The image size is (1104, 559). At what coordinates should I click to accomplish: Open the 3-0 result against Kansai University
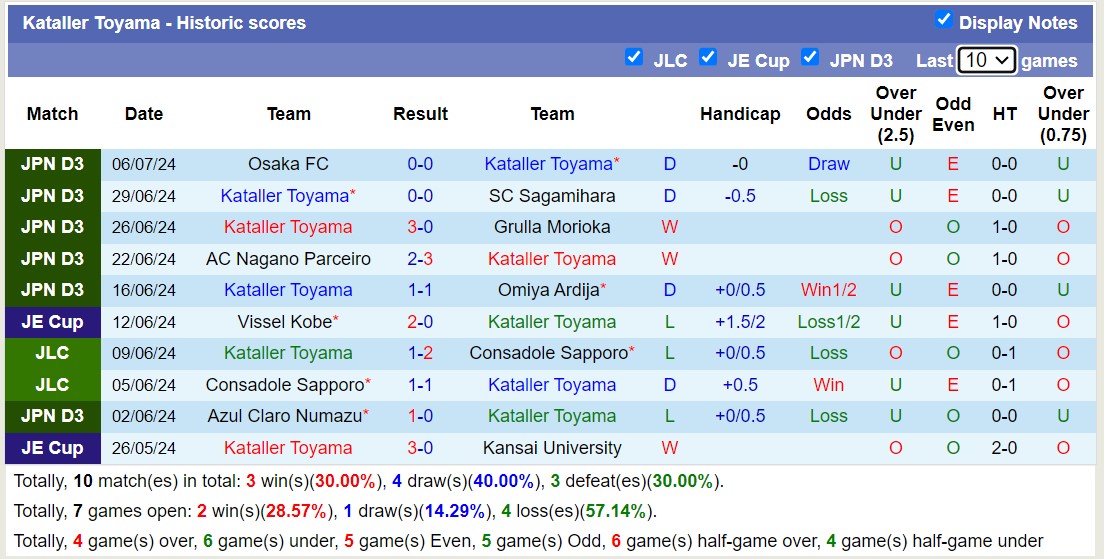click(x=420, y=448)
